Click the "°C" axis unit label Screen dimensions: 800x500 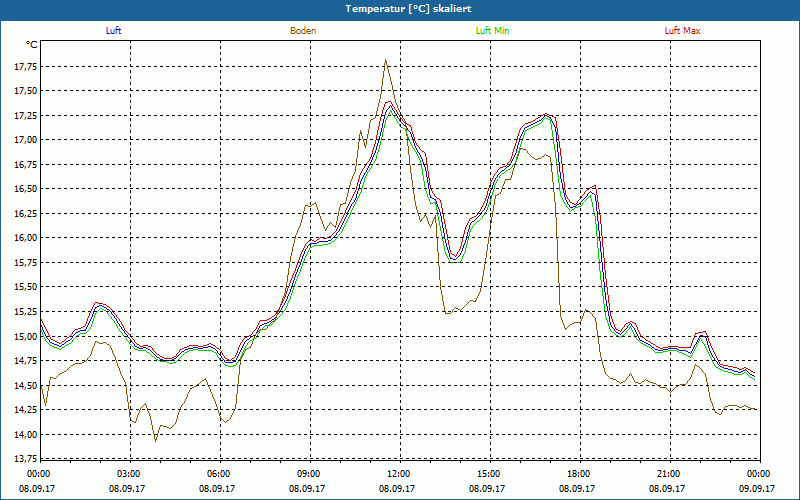(x=32, y=45)
